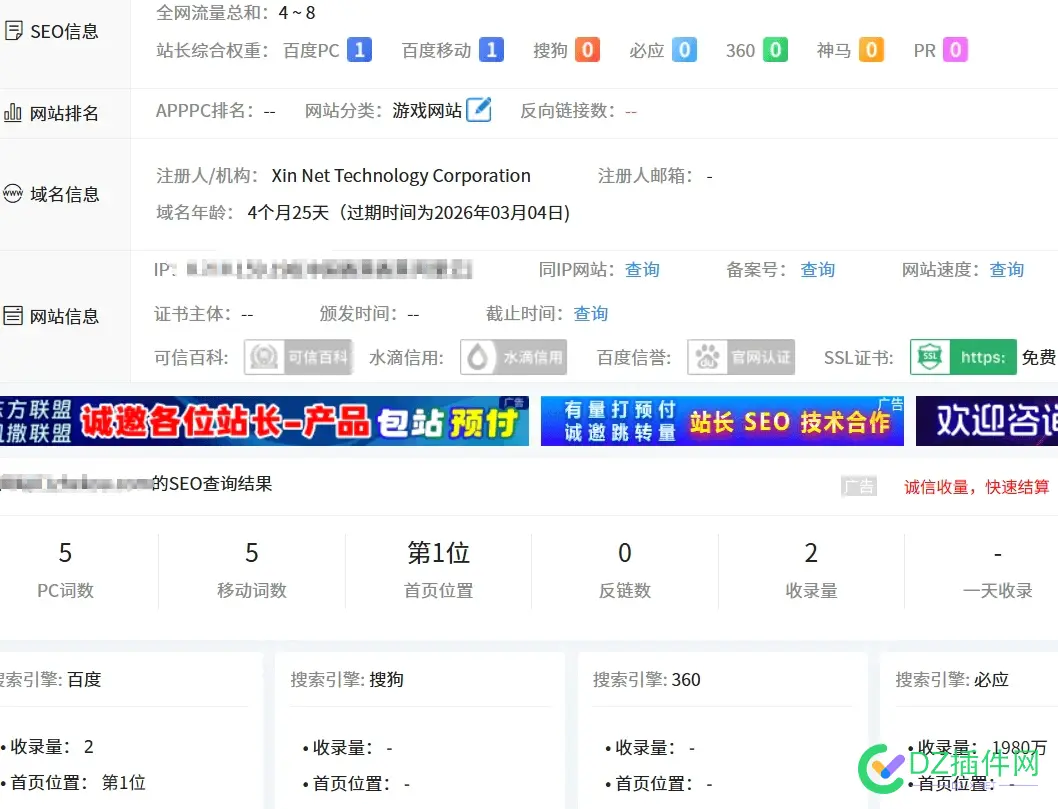Click 查询 next to 网站速度
This screenshot has width=1058, height=809.
[1006, 270]
